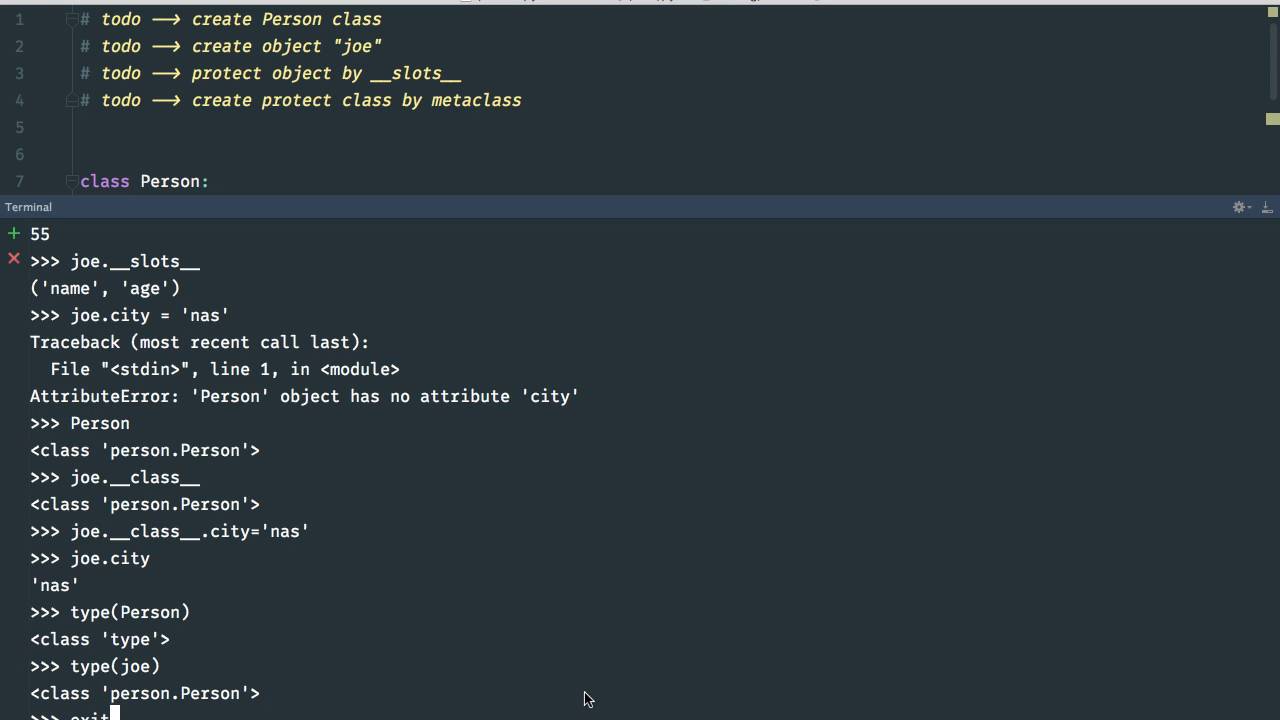The height and width of the screenshot is (720, 1280).
Task: Hide the Terminal panel using the hide icon
Action: click(x=1267, y=207)
